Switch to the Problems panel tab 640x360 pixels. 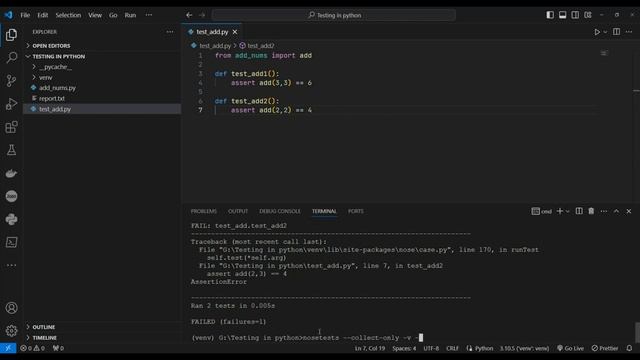(x=204, y=211)
